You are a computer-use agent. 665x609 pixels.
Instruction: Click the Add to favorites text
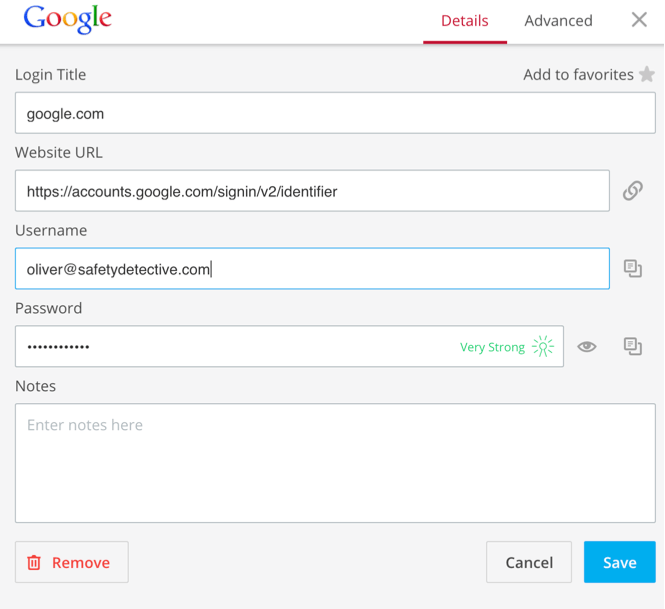coord(578,75)
